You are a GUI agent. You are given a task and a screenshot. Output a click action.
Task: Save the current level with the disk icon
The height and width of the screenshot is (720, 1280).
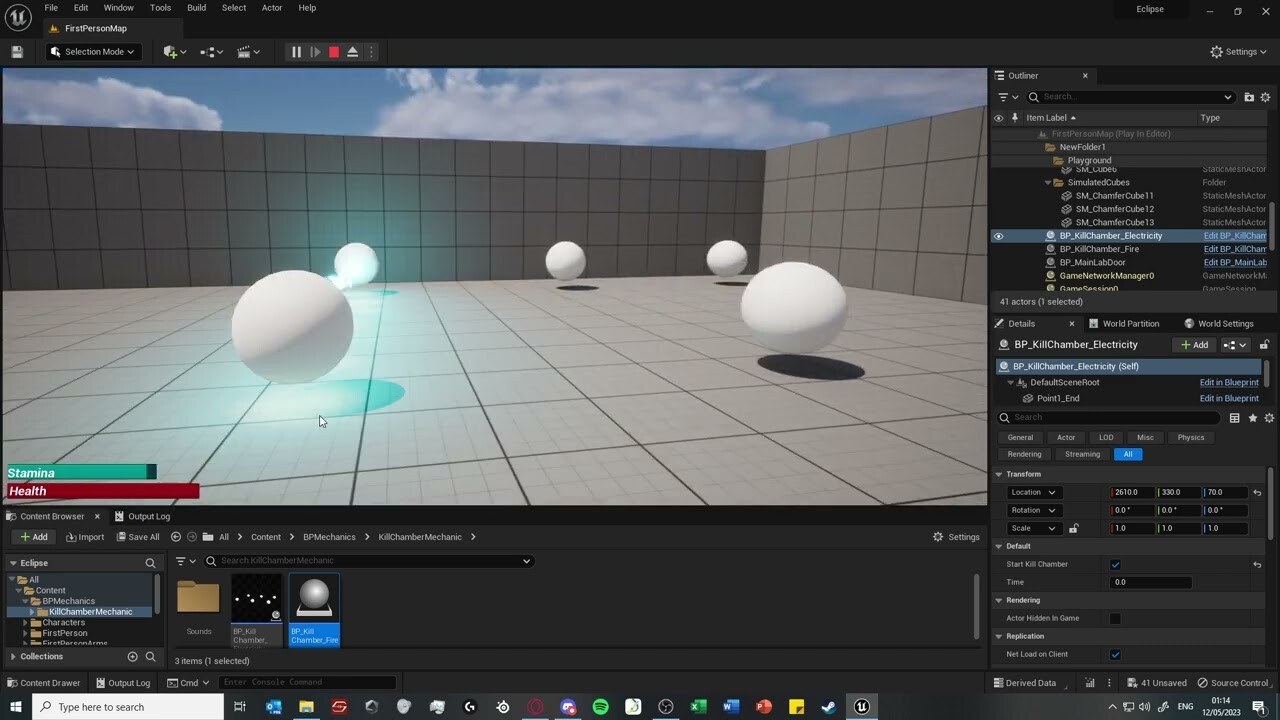tap(17, 52)
